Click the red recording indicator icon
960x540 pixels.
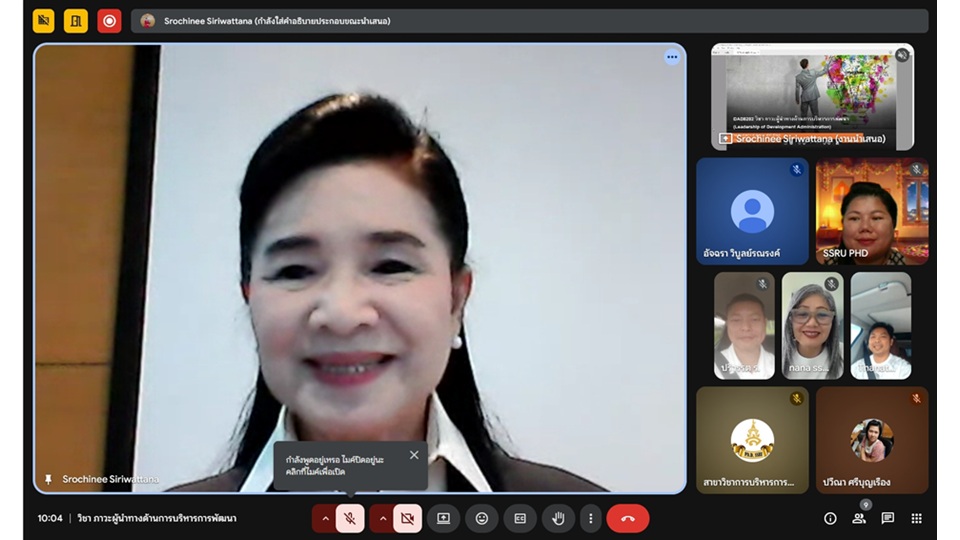pos(109,21)
